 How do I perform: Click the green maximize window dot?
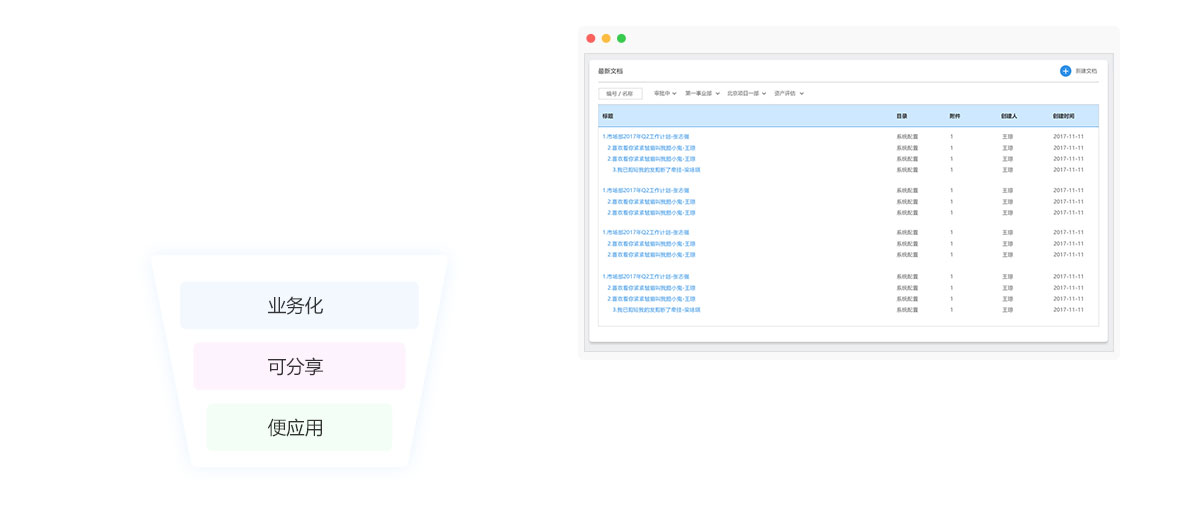tap(621, 39)
